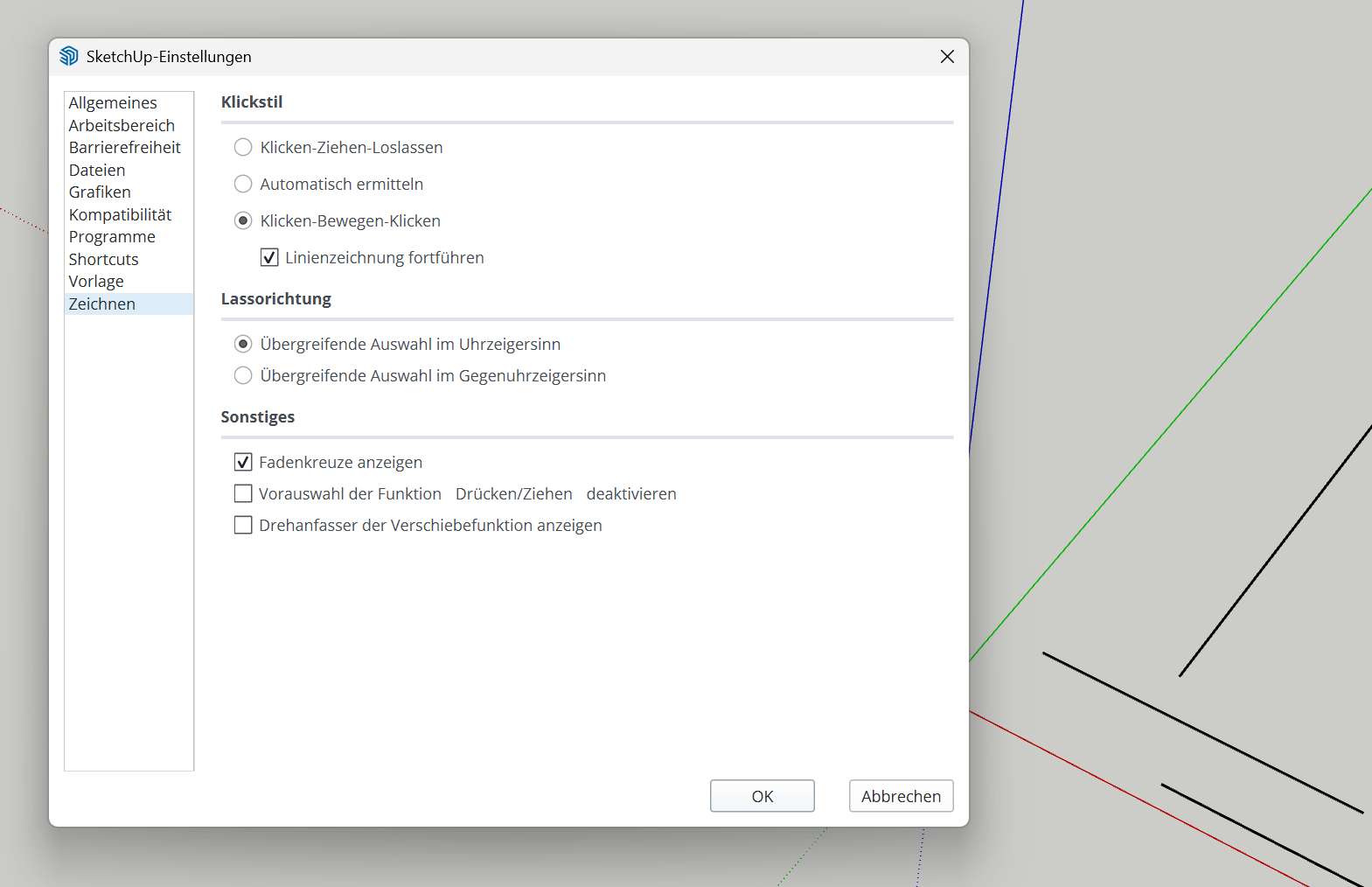
Task: Select Klicken-Bewegen-Klicken radio button
Action: tap(243, 221)
